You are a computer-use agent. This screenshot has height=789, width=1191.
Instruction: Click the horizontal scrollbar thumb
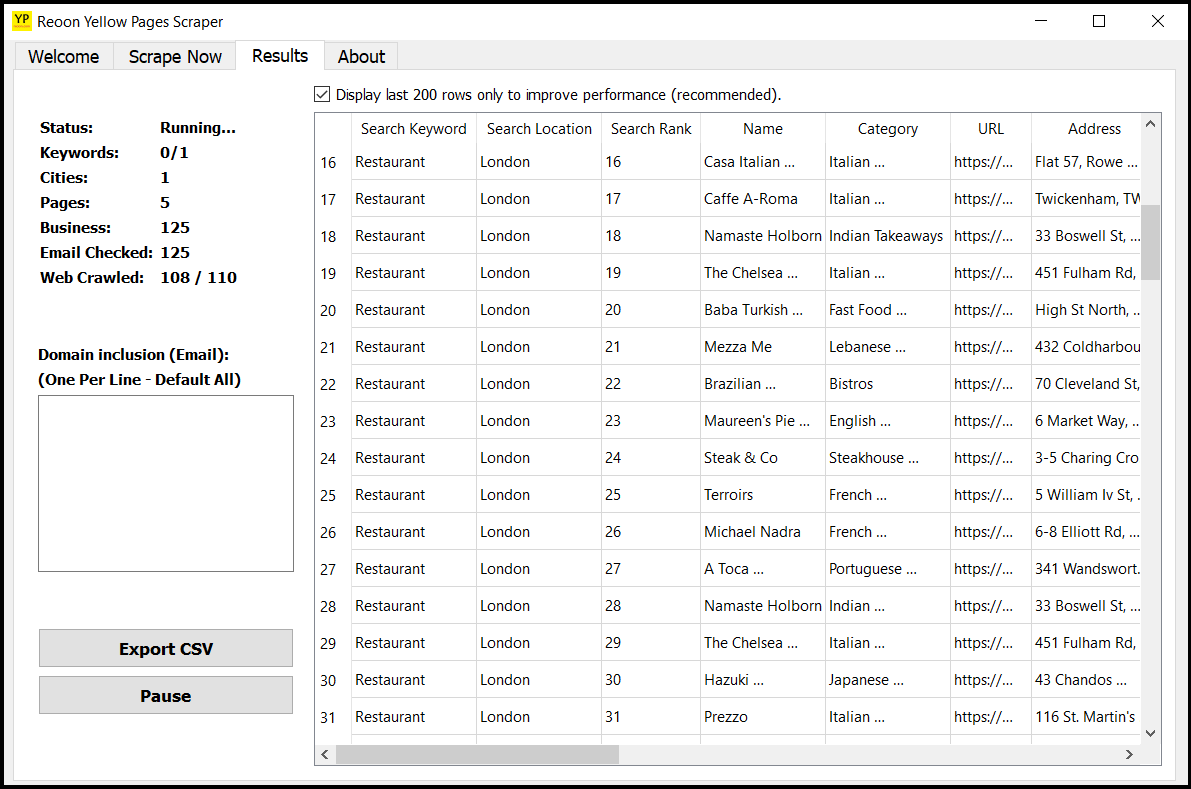click(x=477, y=754)
